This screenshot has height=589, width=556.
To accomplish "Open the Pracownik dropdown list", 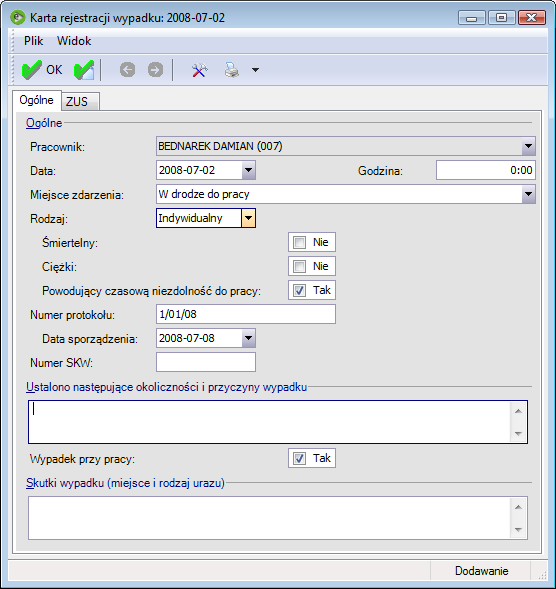I will click(x=528, y=146).
